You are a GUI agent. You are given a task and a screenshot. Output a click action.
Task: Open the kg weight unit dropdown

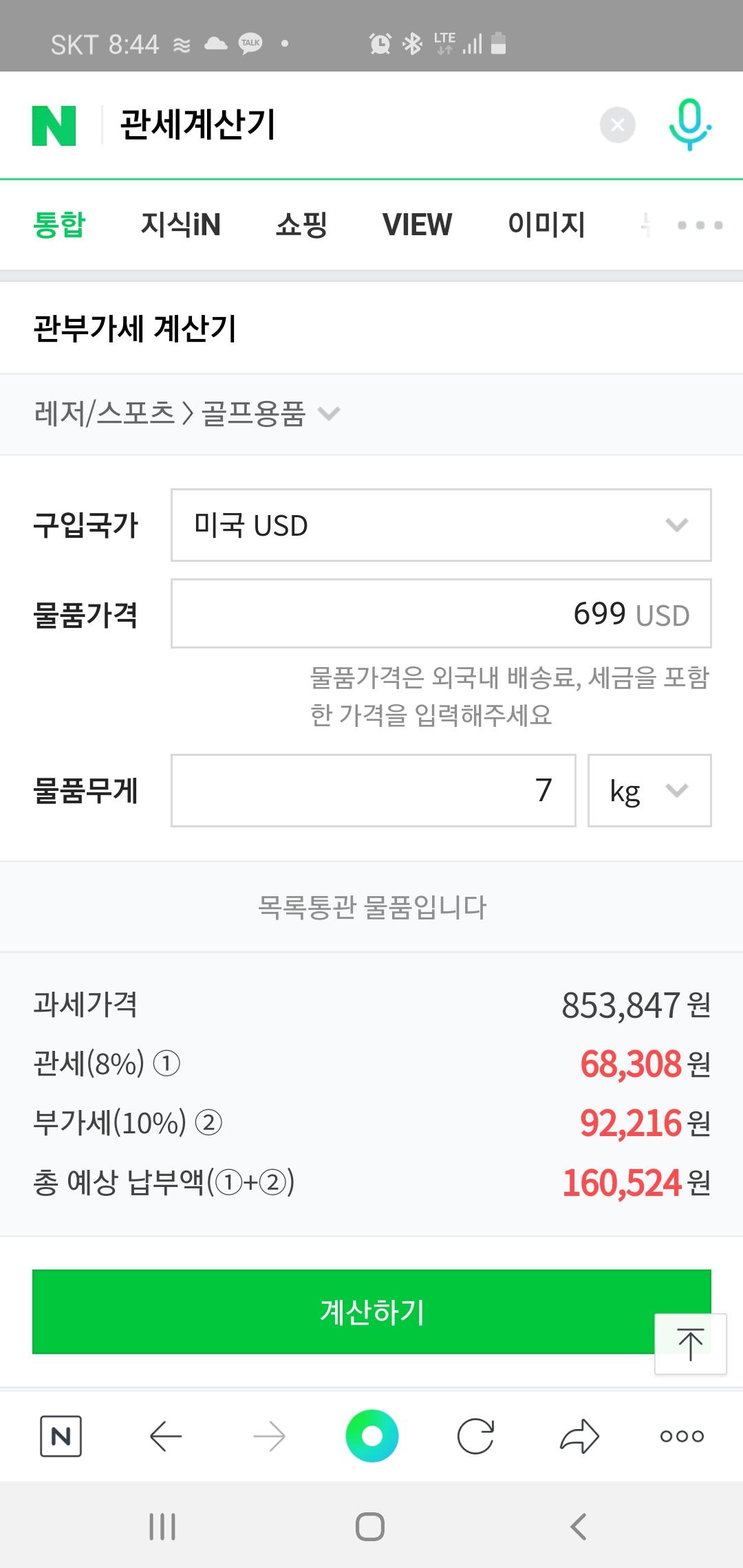point(649,790)
